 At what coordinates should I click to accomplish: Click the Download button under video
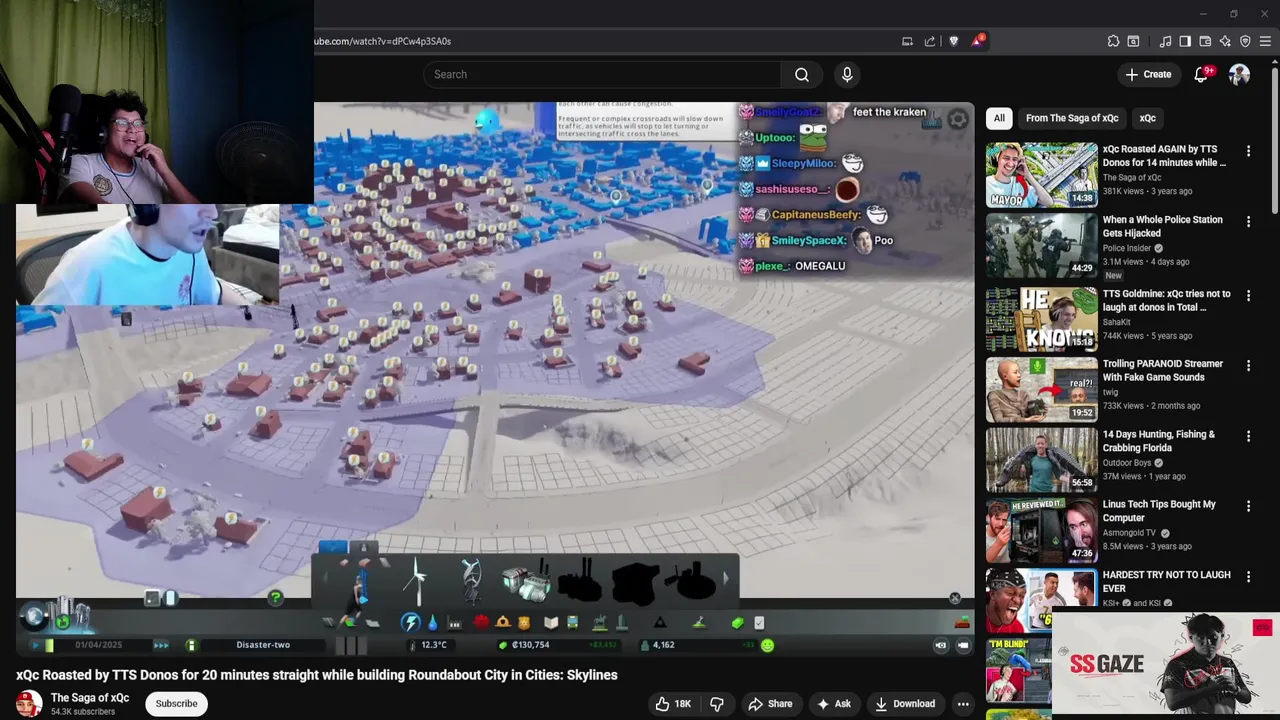pos(904,704)
